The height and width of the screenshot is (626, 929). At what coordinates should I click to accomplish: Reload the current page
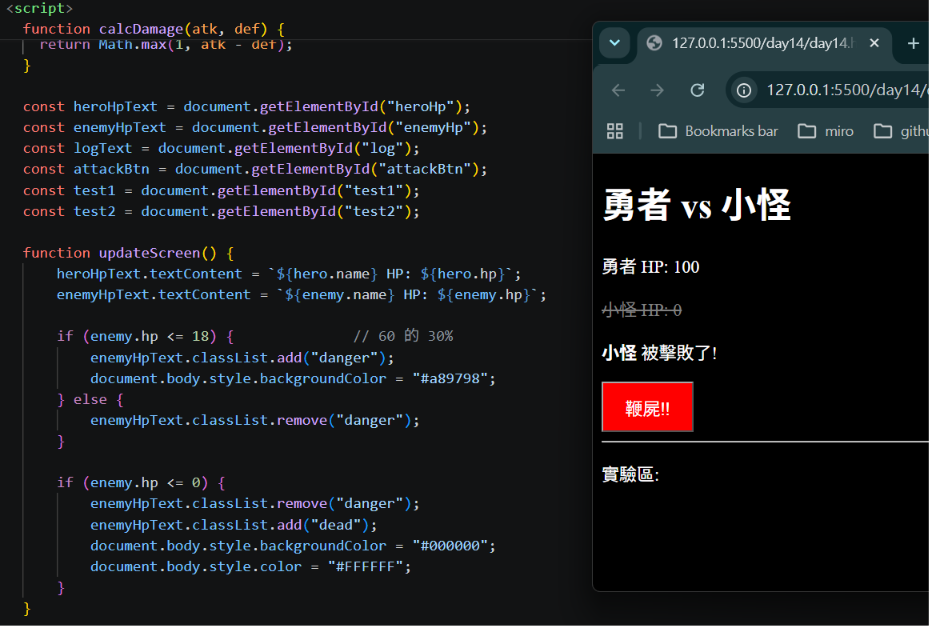(x=697, y=90)
